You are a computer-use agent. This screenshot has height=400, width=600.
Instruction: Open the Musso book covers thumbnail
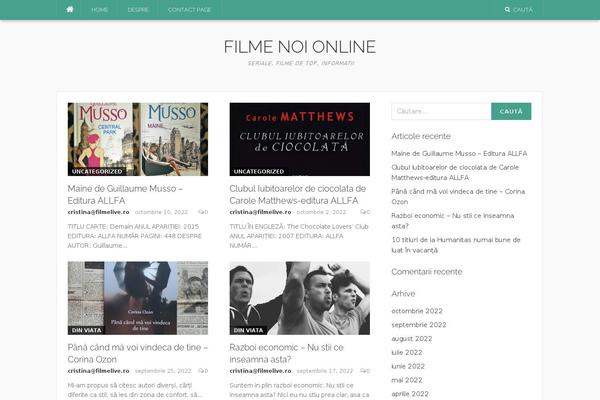[x=138, y=139]
